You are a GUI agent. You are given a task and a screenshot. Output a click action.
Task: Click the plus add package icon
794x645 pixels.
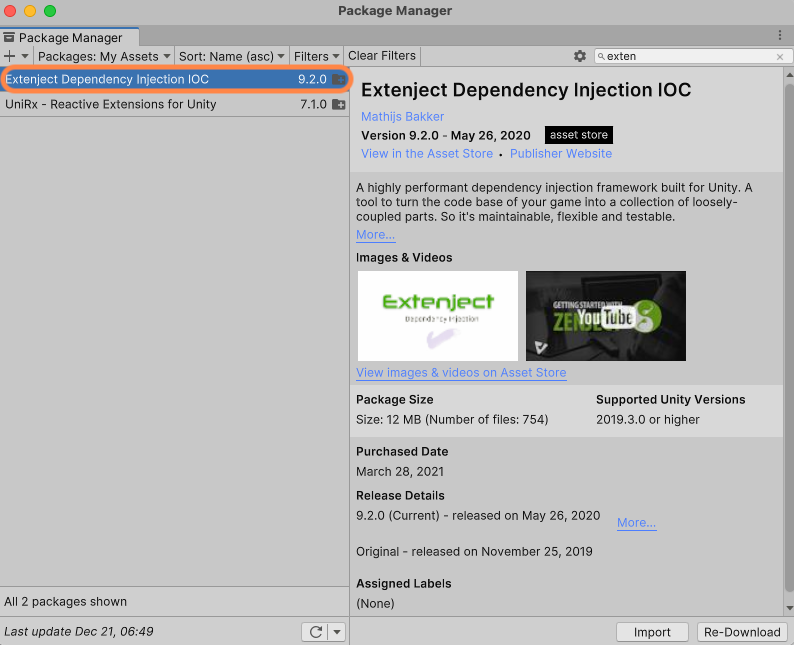pyautogui.click(x=10, y=56)
